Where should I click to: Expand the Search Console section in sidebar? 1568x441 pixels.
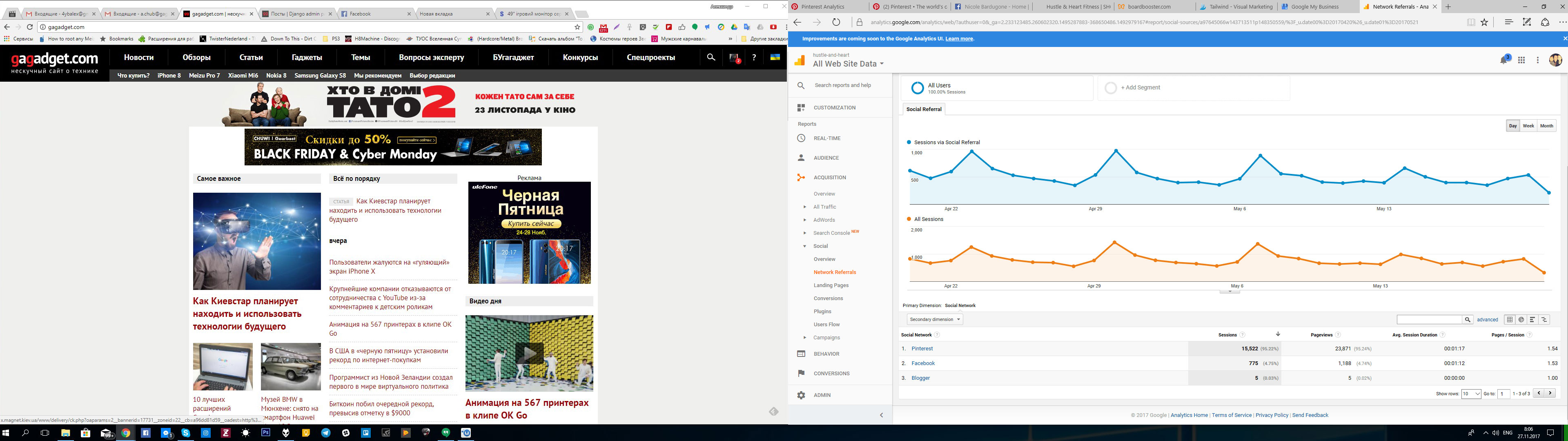pyautogui.click(x=805, y=233)
